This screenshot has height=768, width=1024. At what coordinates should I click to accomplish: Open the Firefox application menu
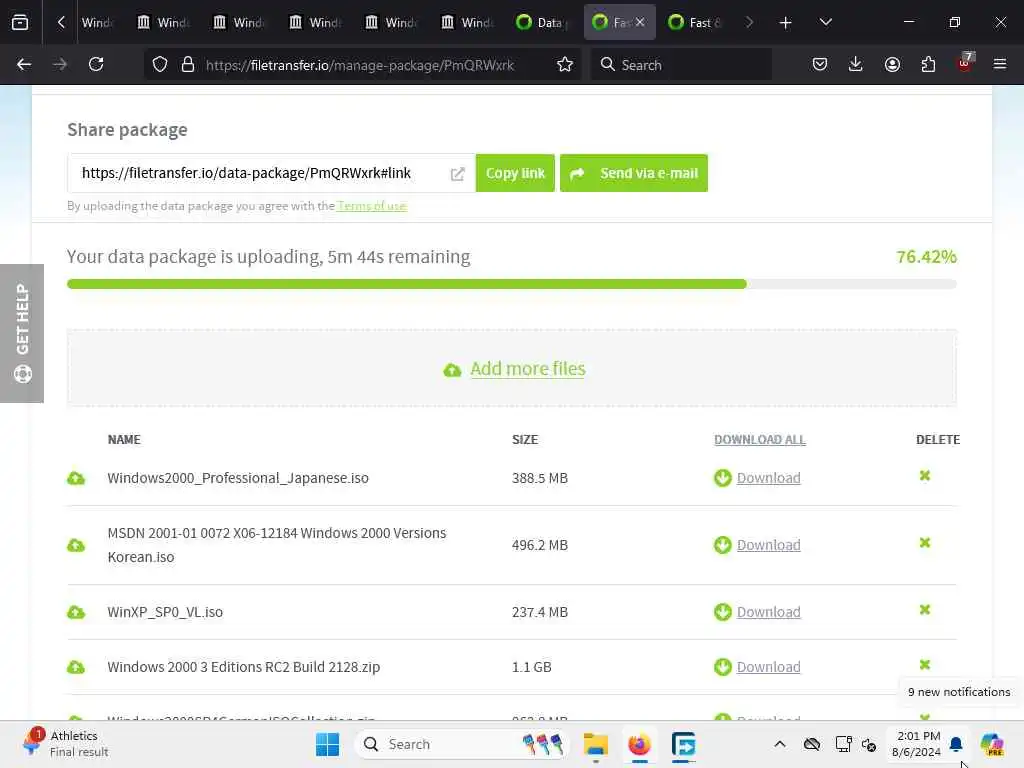click(1000, 64)
